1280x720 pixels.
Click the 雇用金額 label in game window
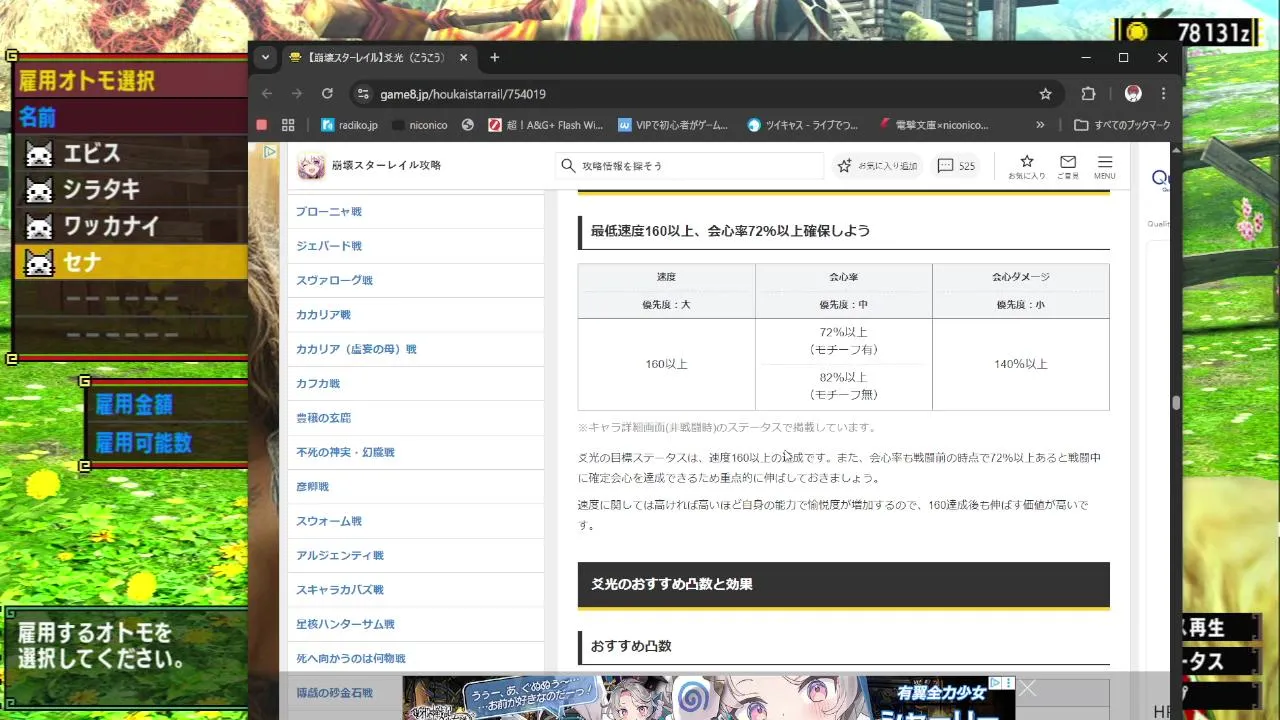[134, 404]
